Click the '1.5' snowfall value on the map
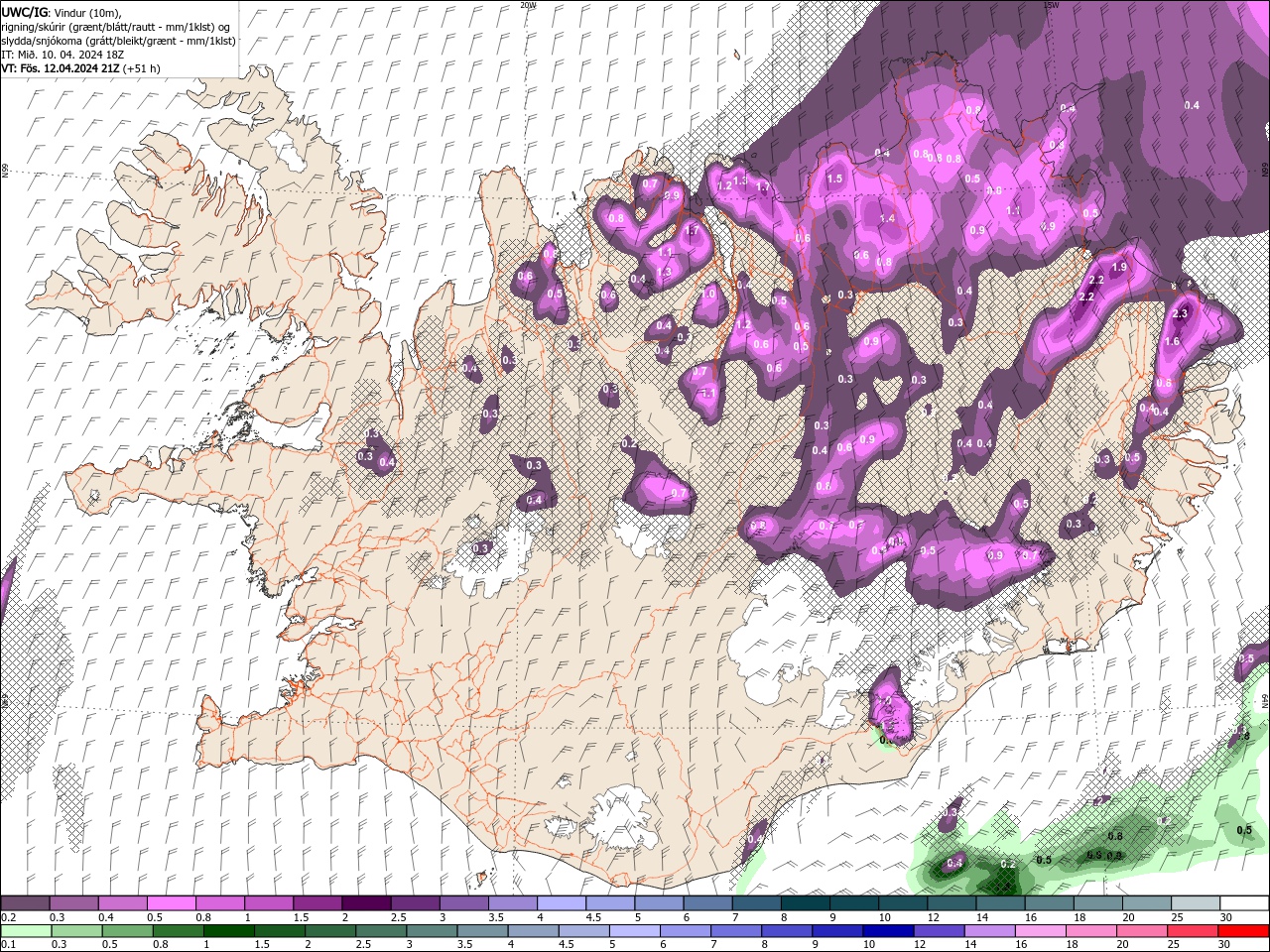This screenshot has height=952, width=1270. click(x=834, y=179)
